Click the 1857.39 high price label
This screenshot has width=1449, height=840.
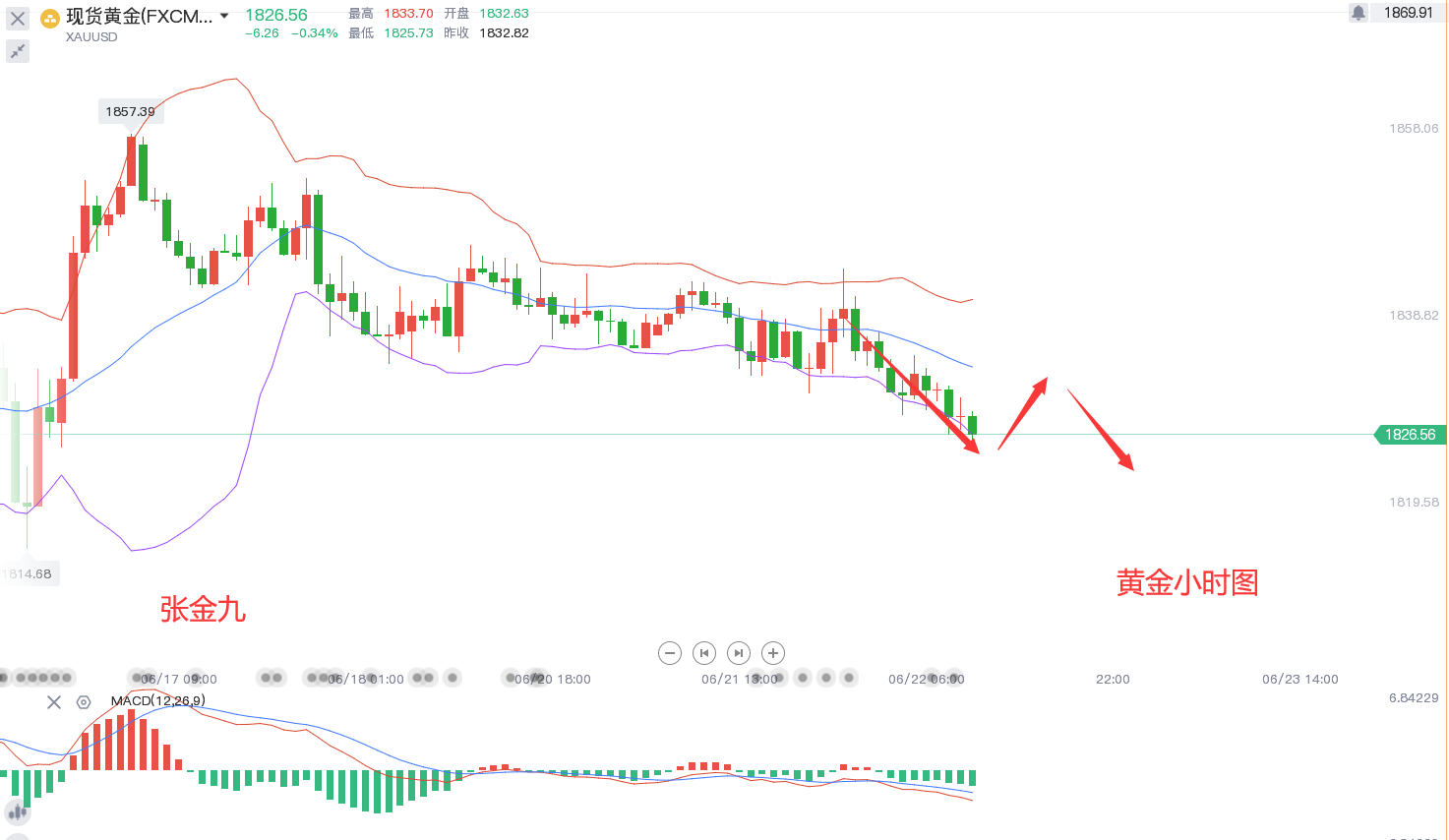coord(131,111)
